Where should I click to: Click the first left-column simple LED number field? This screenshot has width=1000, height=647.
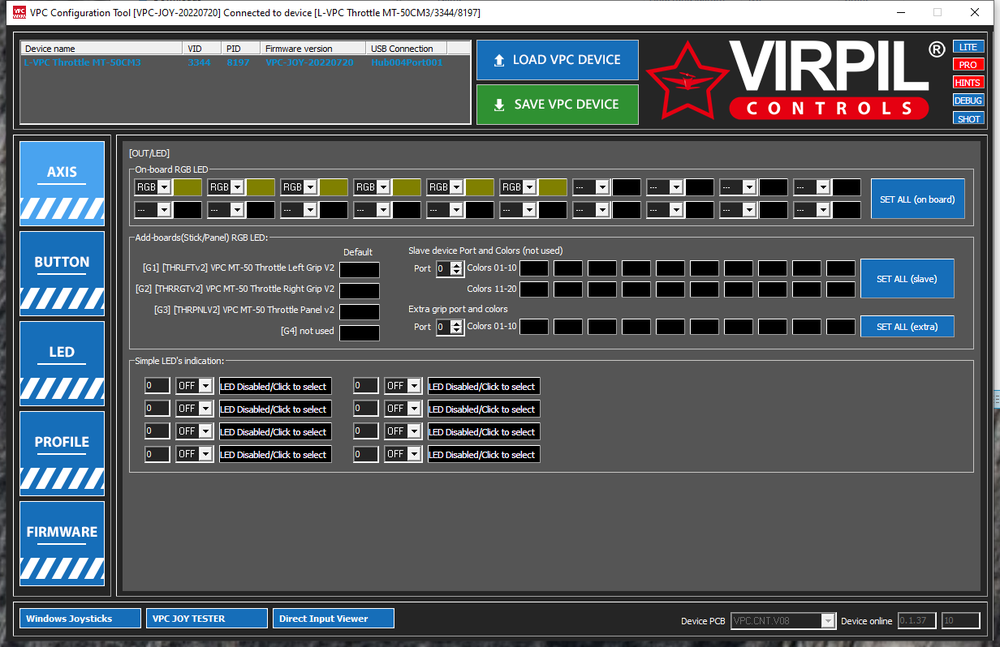[157, 385]
